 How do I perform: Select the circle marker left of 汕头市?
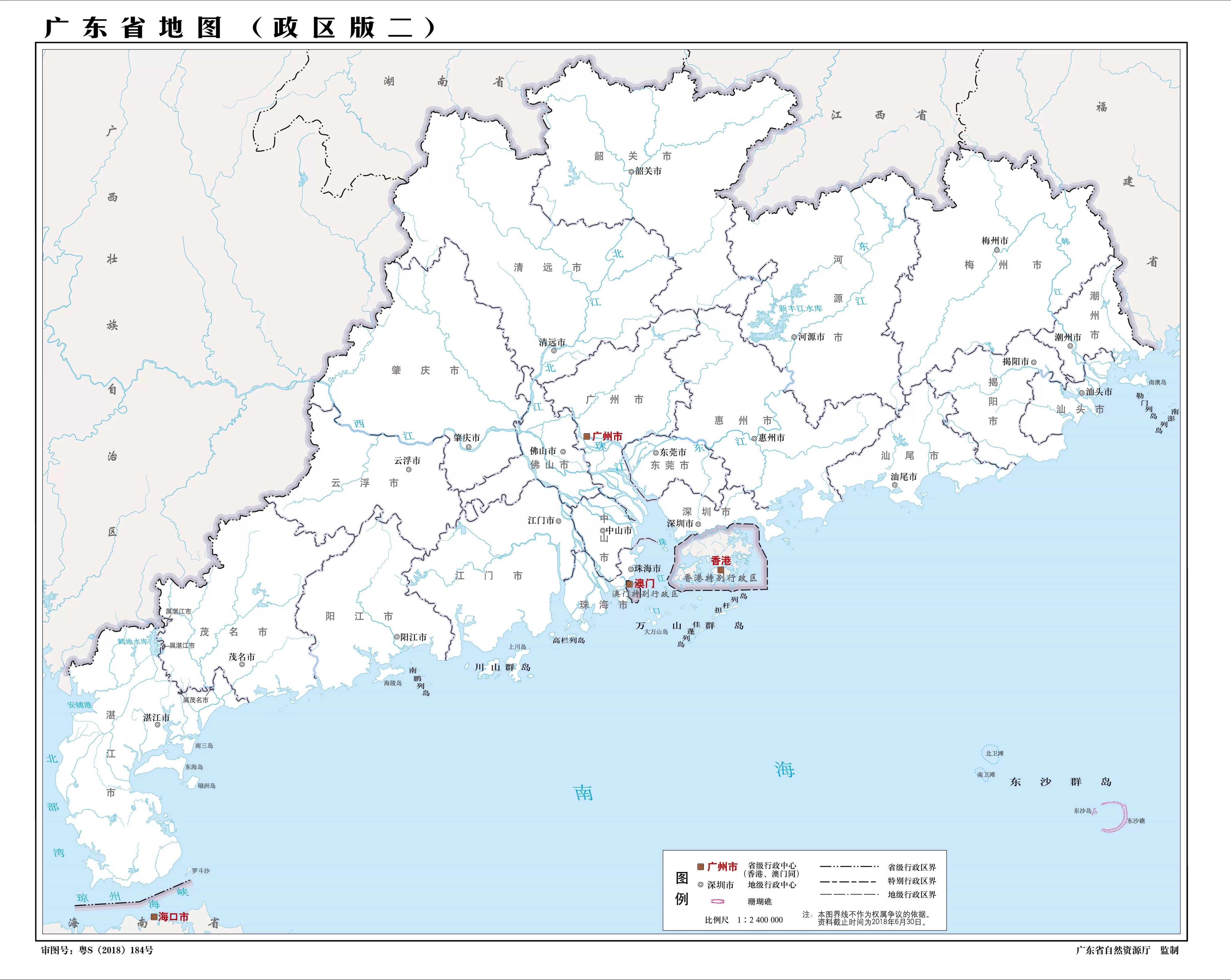coord(1081,392)
